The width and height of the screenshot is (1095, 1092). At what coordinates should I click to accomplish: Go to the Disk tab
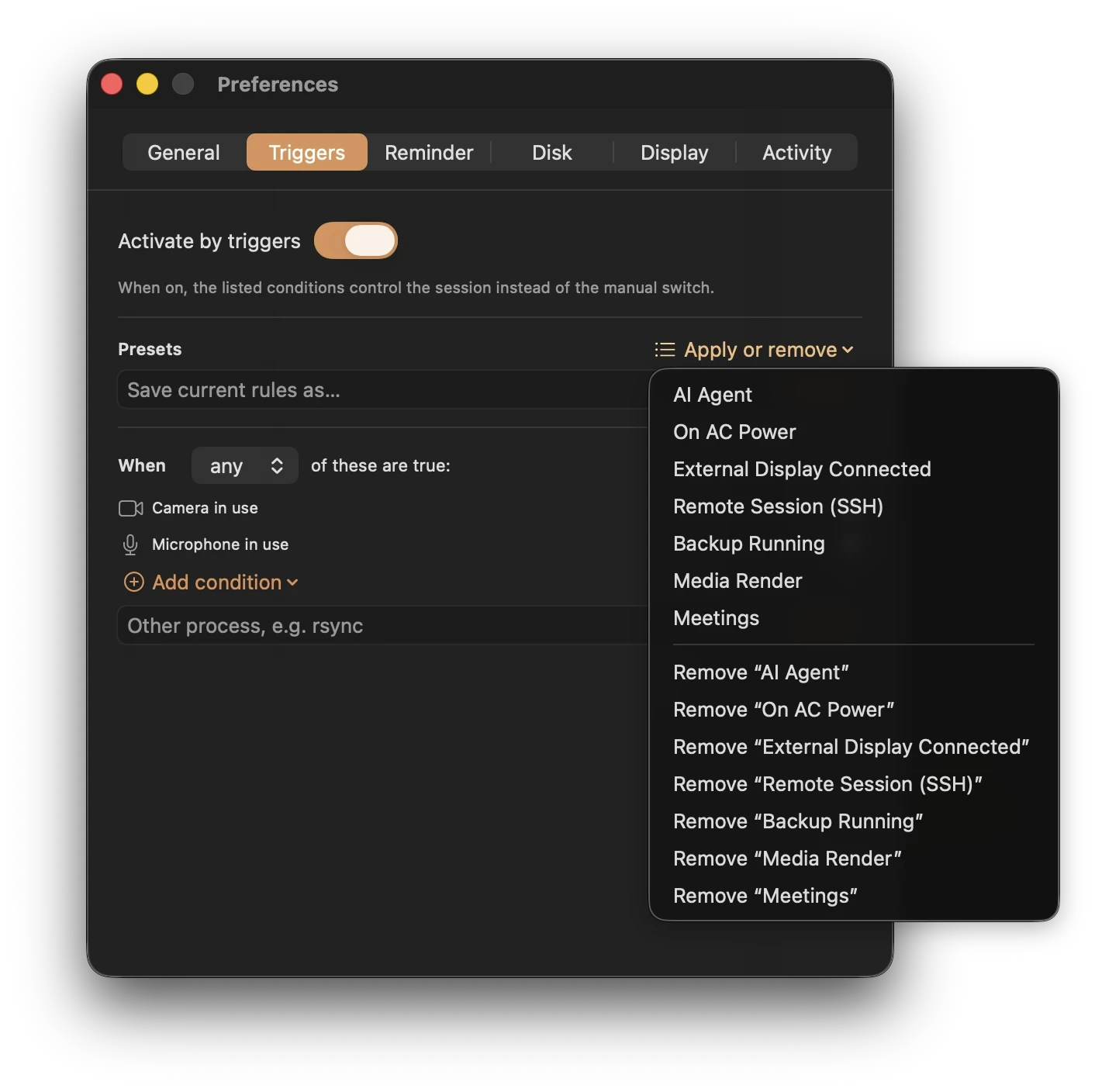click(552, 152)
